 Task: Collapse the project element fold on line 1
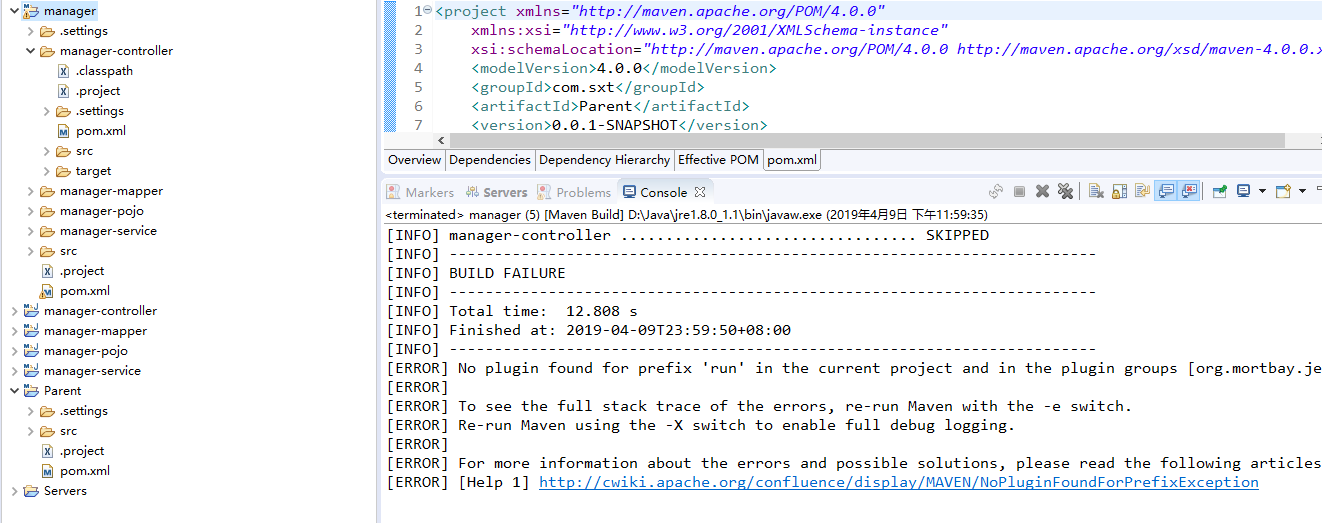pos(428,11)
